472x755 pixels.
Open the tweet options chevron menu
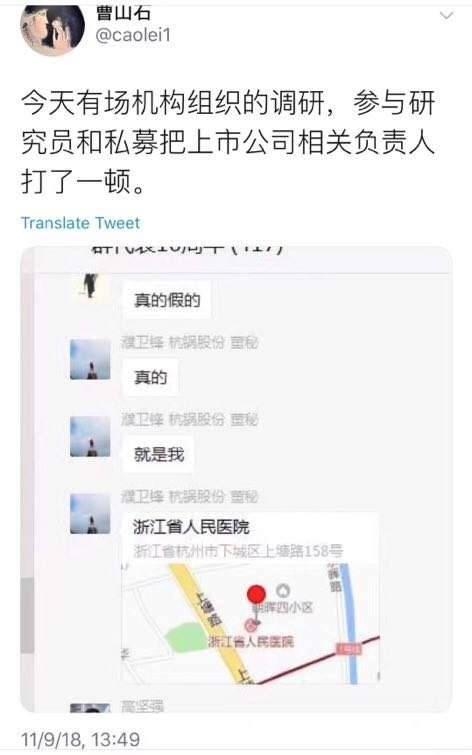[x=446, y=16]
